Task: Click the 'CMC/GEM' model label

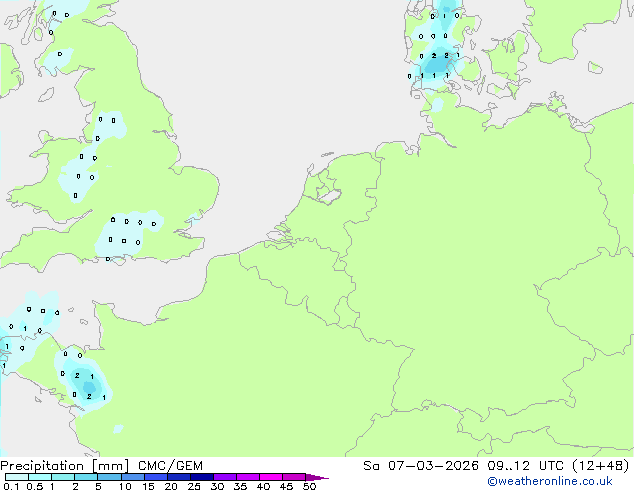Action: (x=170, y=466)
